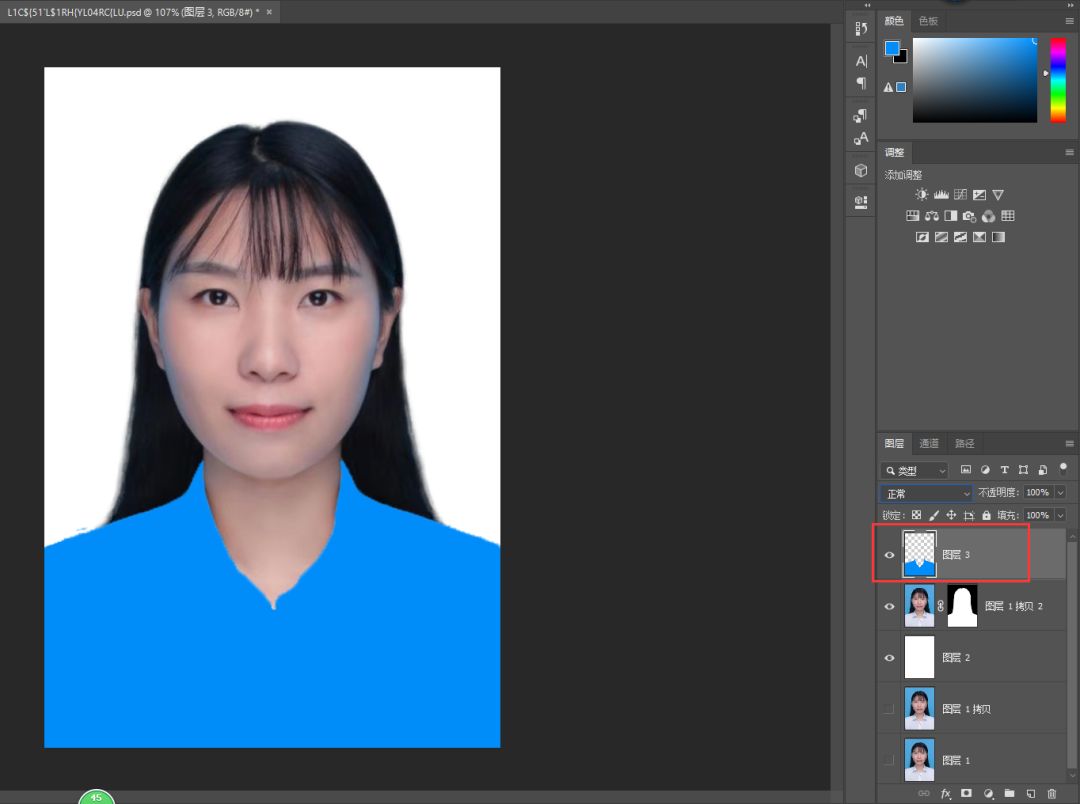Add a Levels adjustment layer
Image resolution: width=1080 pixels, height=804 pixels.
[x=941, y=195]
